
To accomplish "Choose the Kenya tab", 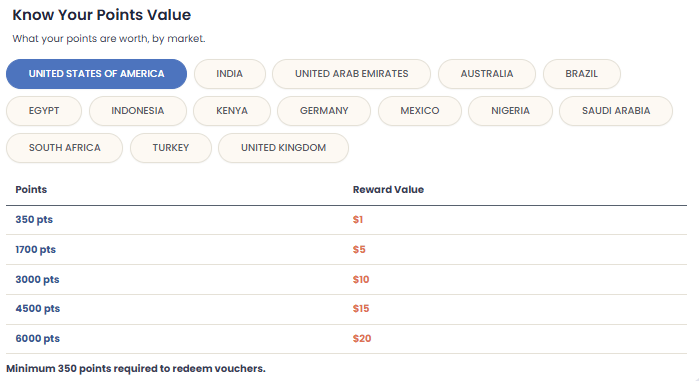I will coord(232,111).
